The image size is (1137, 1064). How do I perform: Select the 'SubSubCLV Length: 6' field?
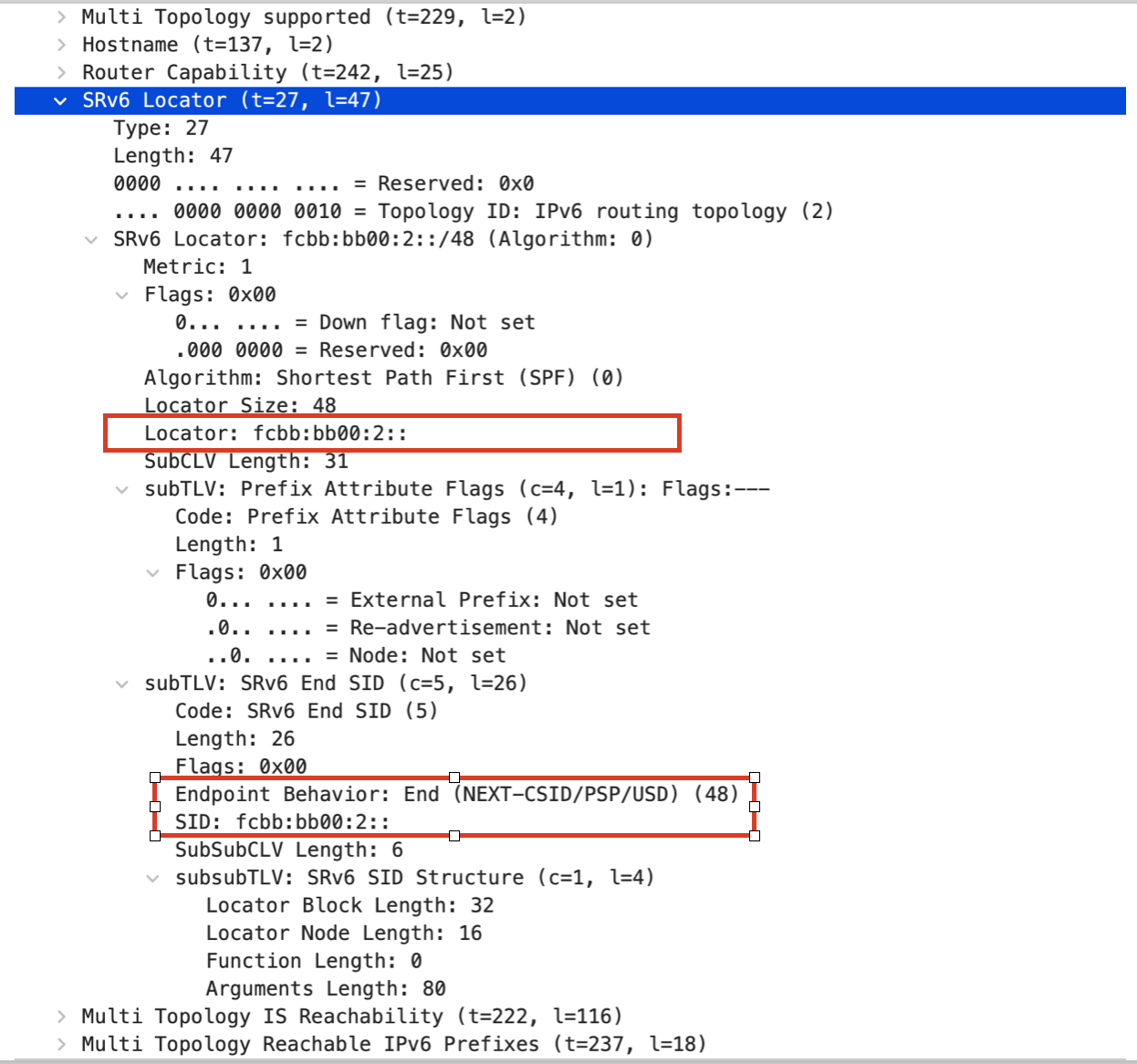click(289, 850)
